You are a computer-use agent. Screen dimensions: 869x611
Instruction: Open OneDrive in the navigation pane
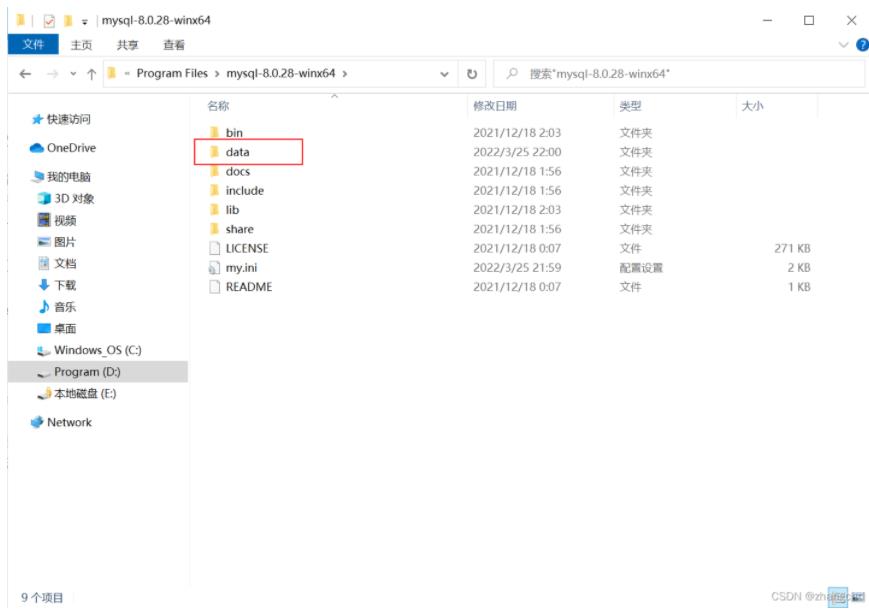point(71,148)
